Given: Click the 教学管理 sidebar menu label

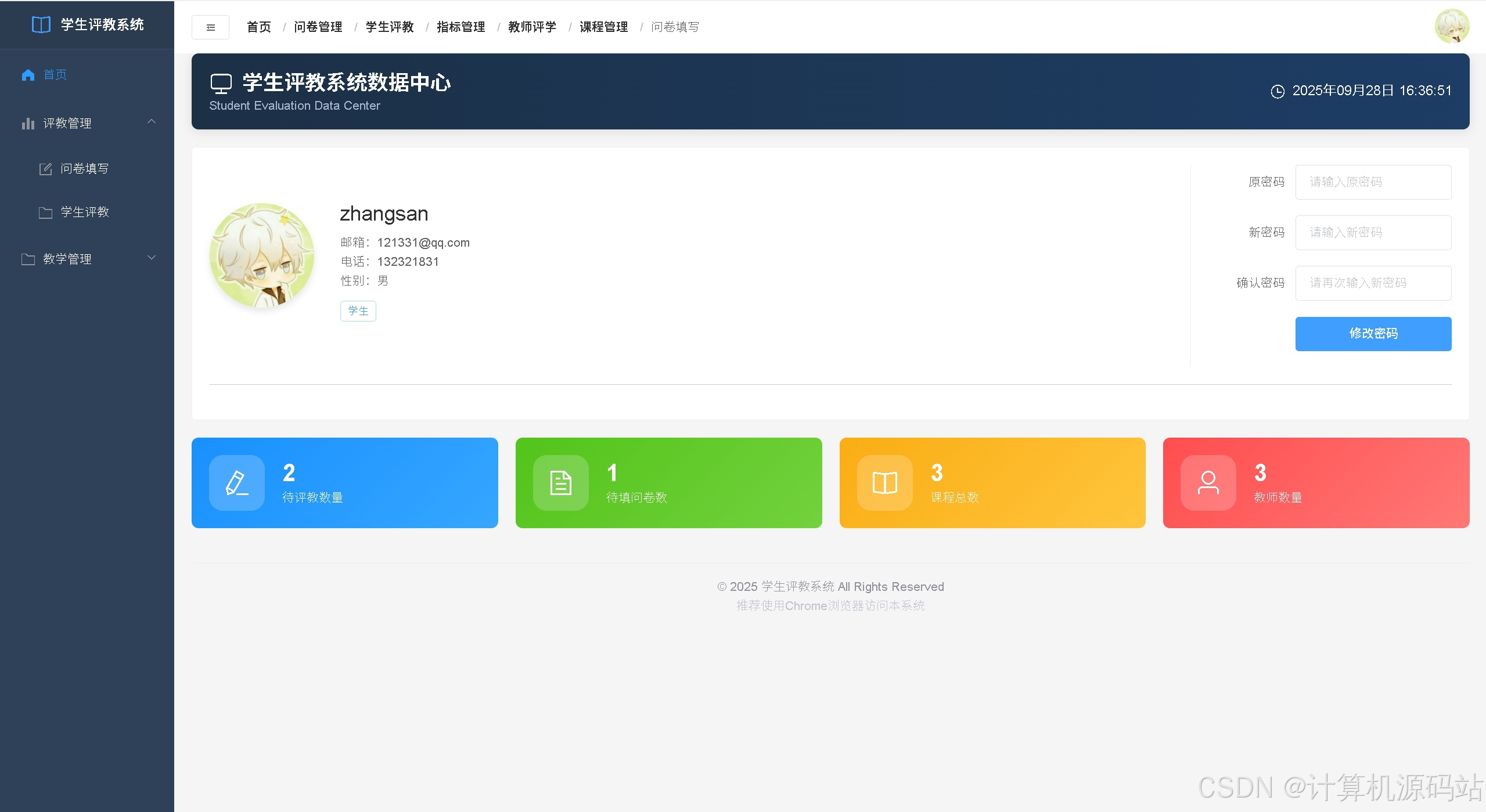Looking at the screenshot, I should point(67,259).
